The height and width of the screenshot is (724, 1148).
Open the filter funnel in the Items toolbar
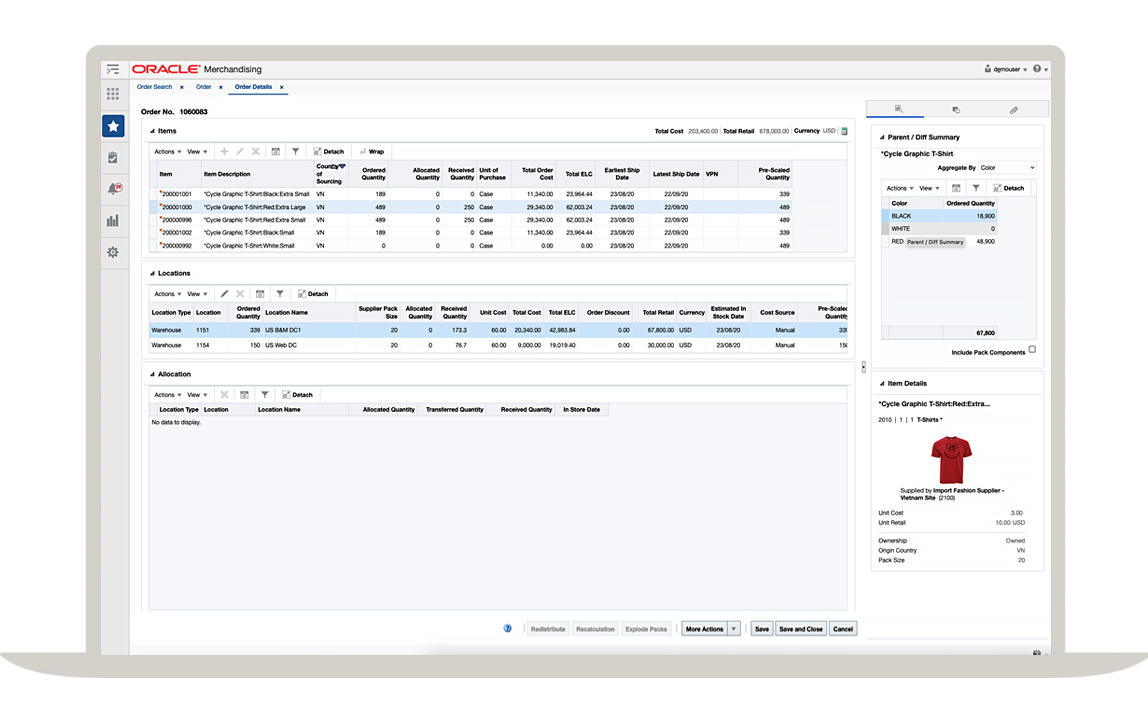pyautogui.click(x=295, y=151)
